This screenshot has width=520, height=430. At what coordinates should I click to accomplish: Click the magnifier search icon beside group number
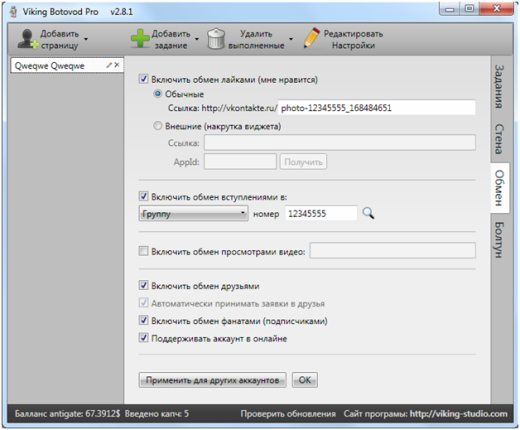[x=368, y=213]
